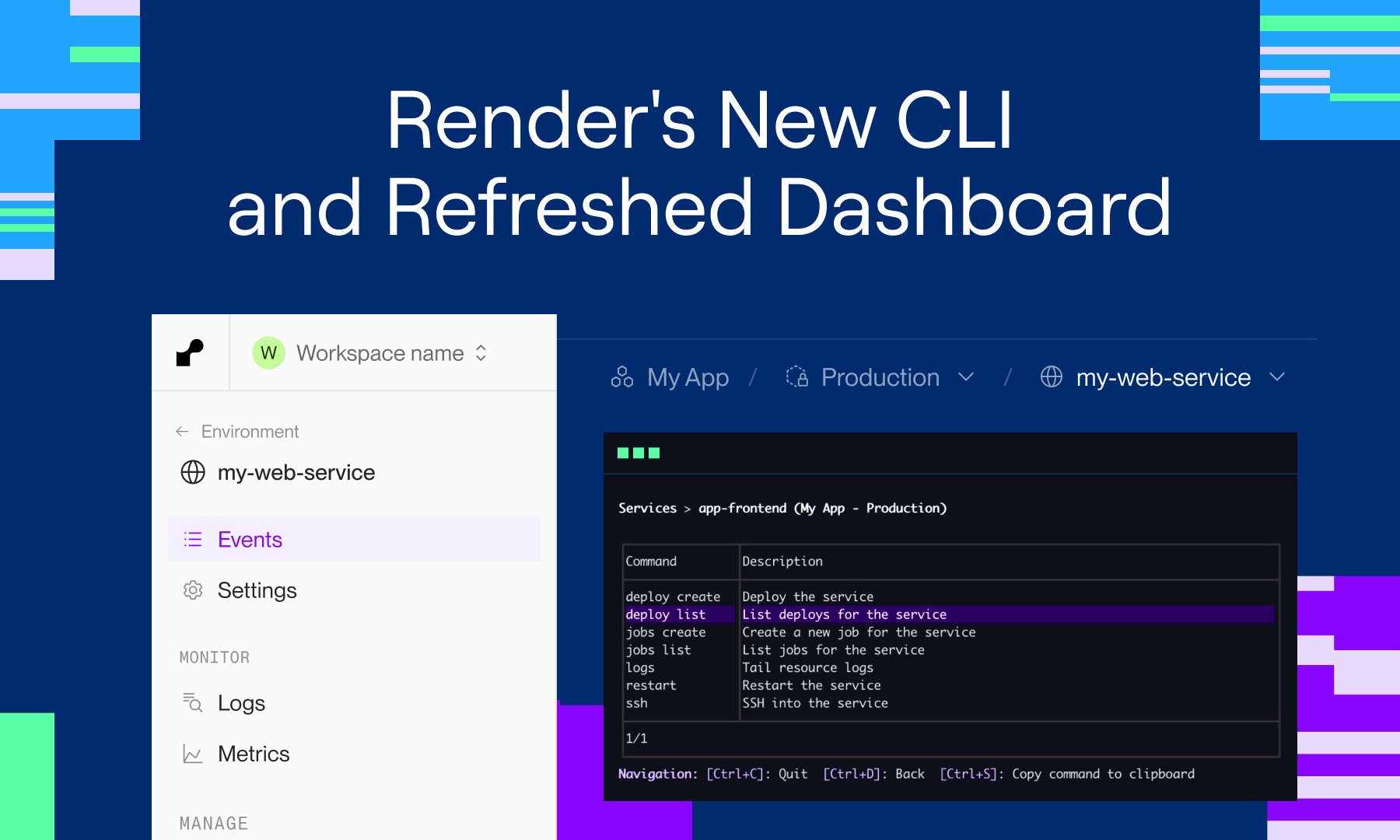This screenshot has width=1400, height=840.
Task: Click the Ctrl+C Quit hint
Action: click(757, 774)
